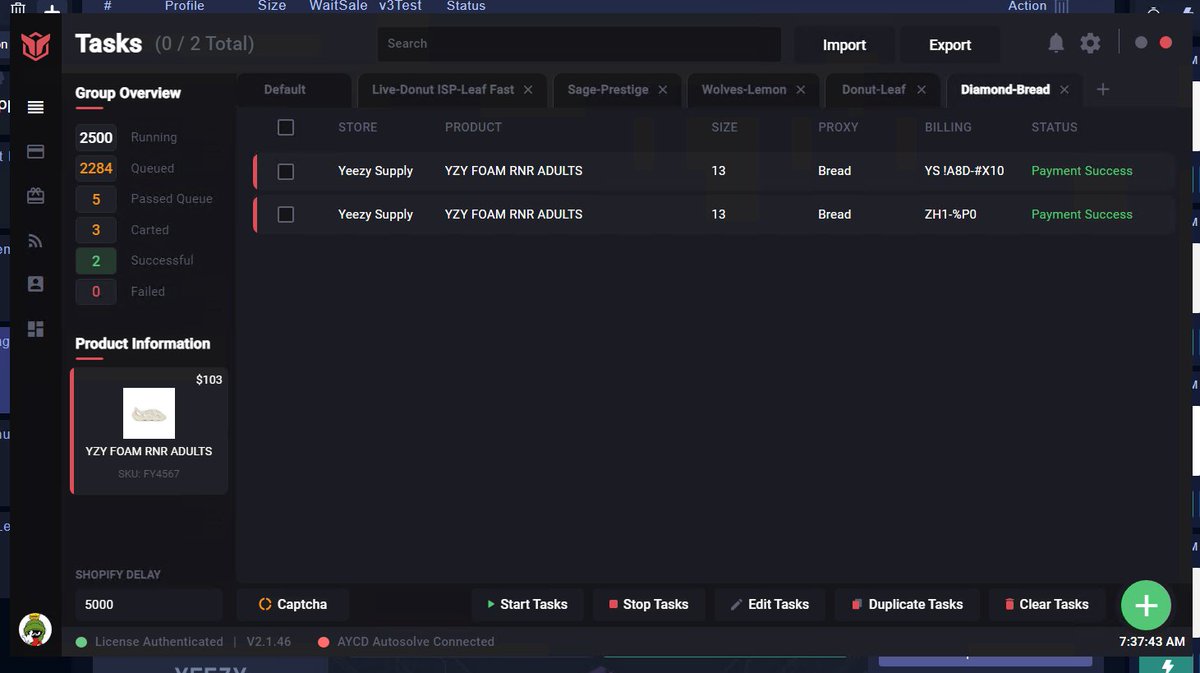The image size is (1200, 673).
Task: Click the STATUS column header
Action: coord(1054,128)
